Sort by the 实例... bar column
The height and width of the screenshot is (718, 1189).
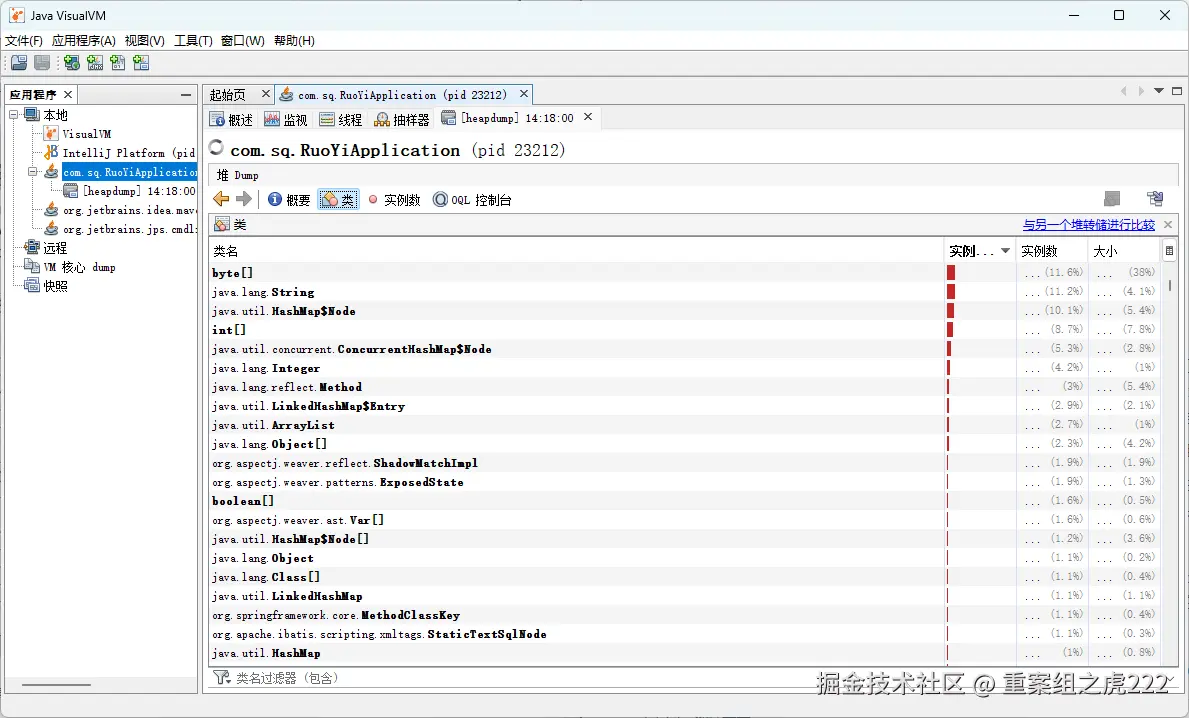click(979, 251)
